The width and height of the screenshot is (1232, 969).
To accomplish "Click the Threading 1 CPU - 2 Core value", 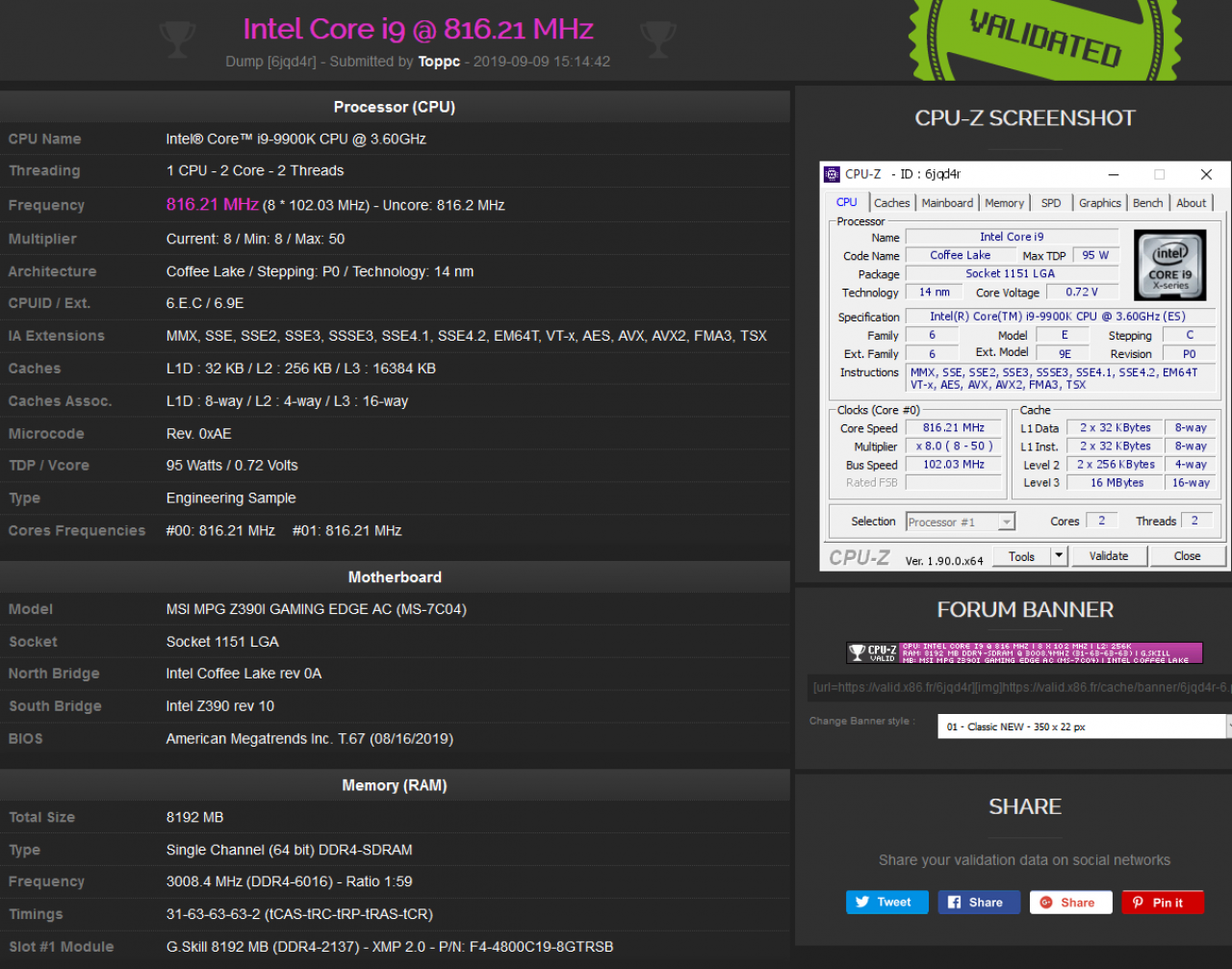I will pyautogui.click(x=255, y=170).
